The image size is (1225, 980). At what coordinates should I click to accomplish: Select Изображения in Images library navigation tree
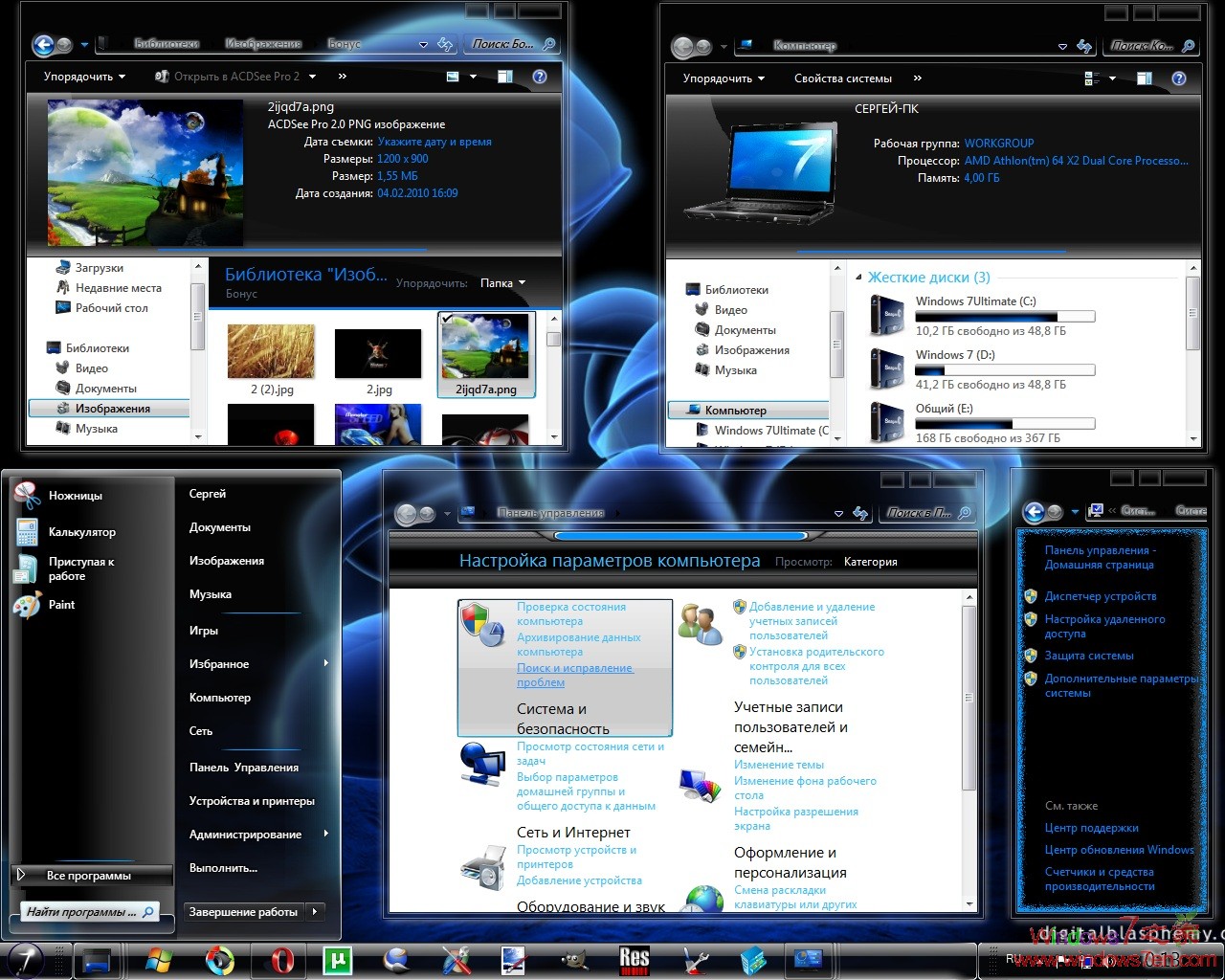112,409
